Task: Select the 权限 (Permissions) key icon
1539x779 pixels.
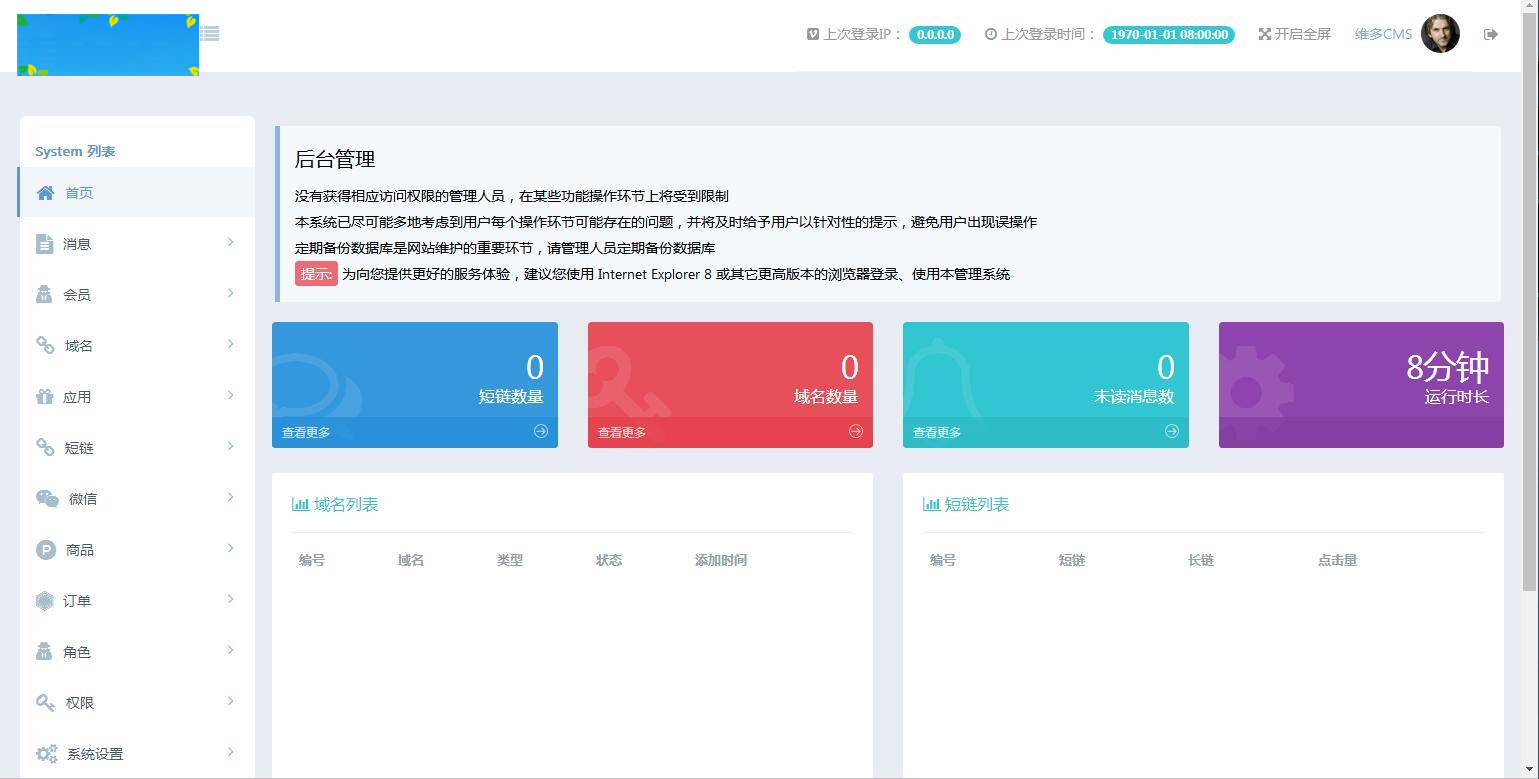Action: coord(44,702)
